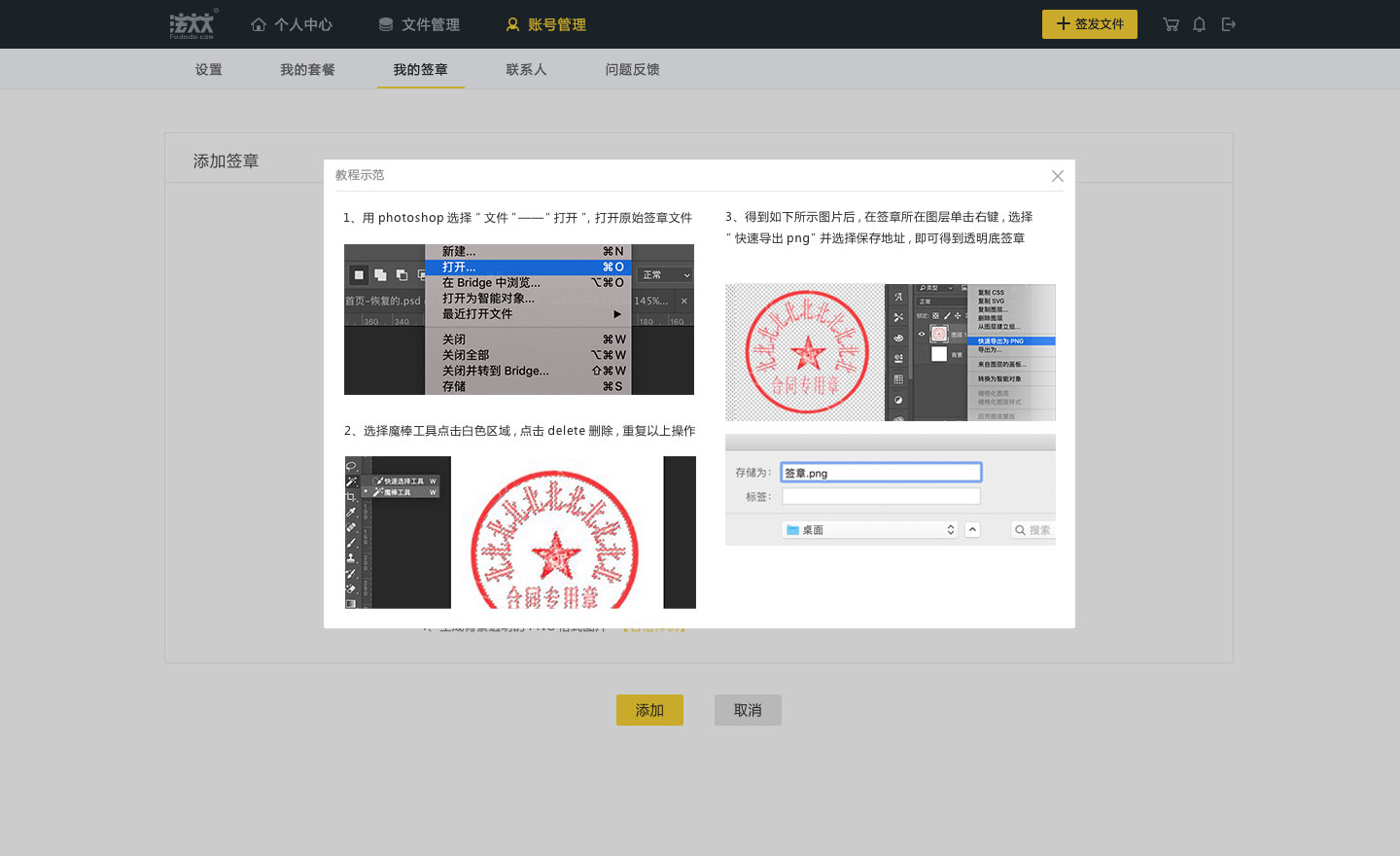
Task: Click the save-as 签章.png tutorial image
Action: [x=891, y=489]
